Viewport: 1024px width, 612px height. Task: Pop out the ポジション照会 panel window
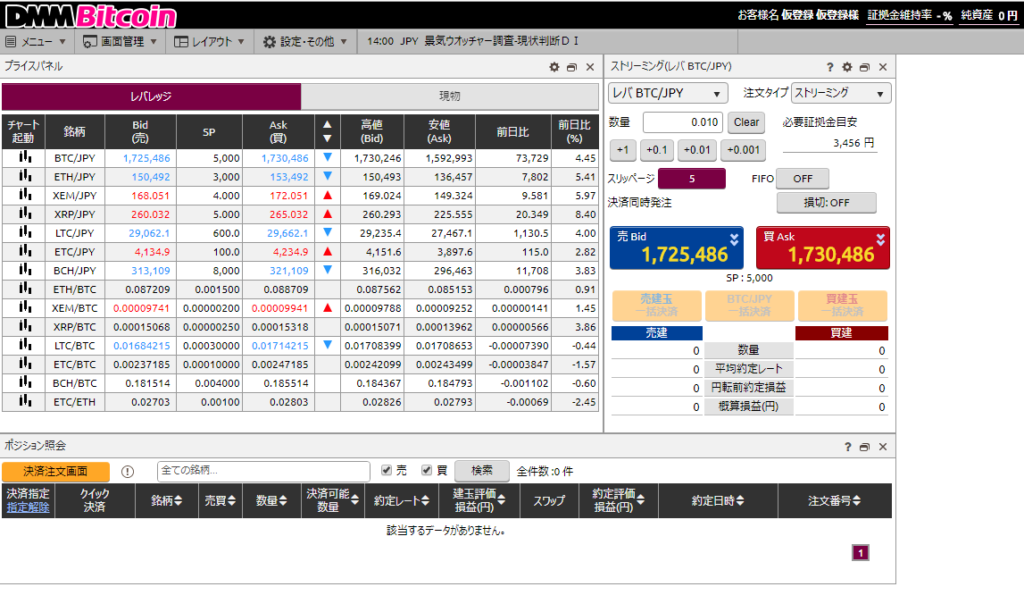click(x=864, y=446)
